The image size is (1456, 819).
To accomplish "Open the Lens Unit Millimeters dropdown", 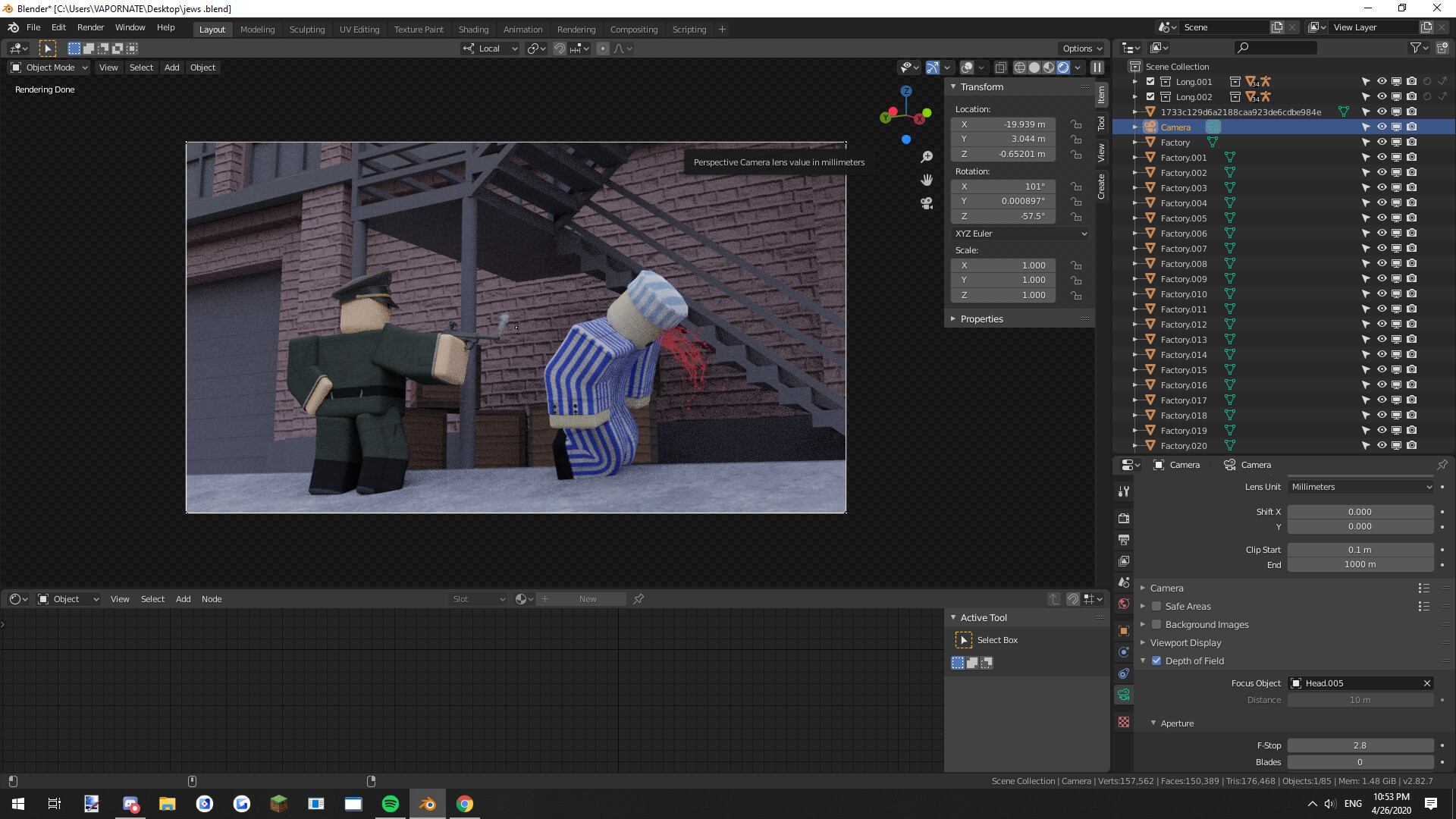I will [x=1360, y=487].
